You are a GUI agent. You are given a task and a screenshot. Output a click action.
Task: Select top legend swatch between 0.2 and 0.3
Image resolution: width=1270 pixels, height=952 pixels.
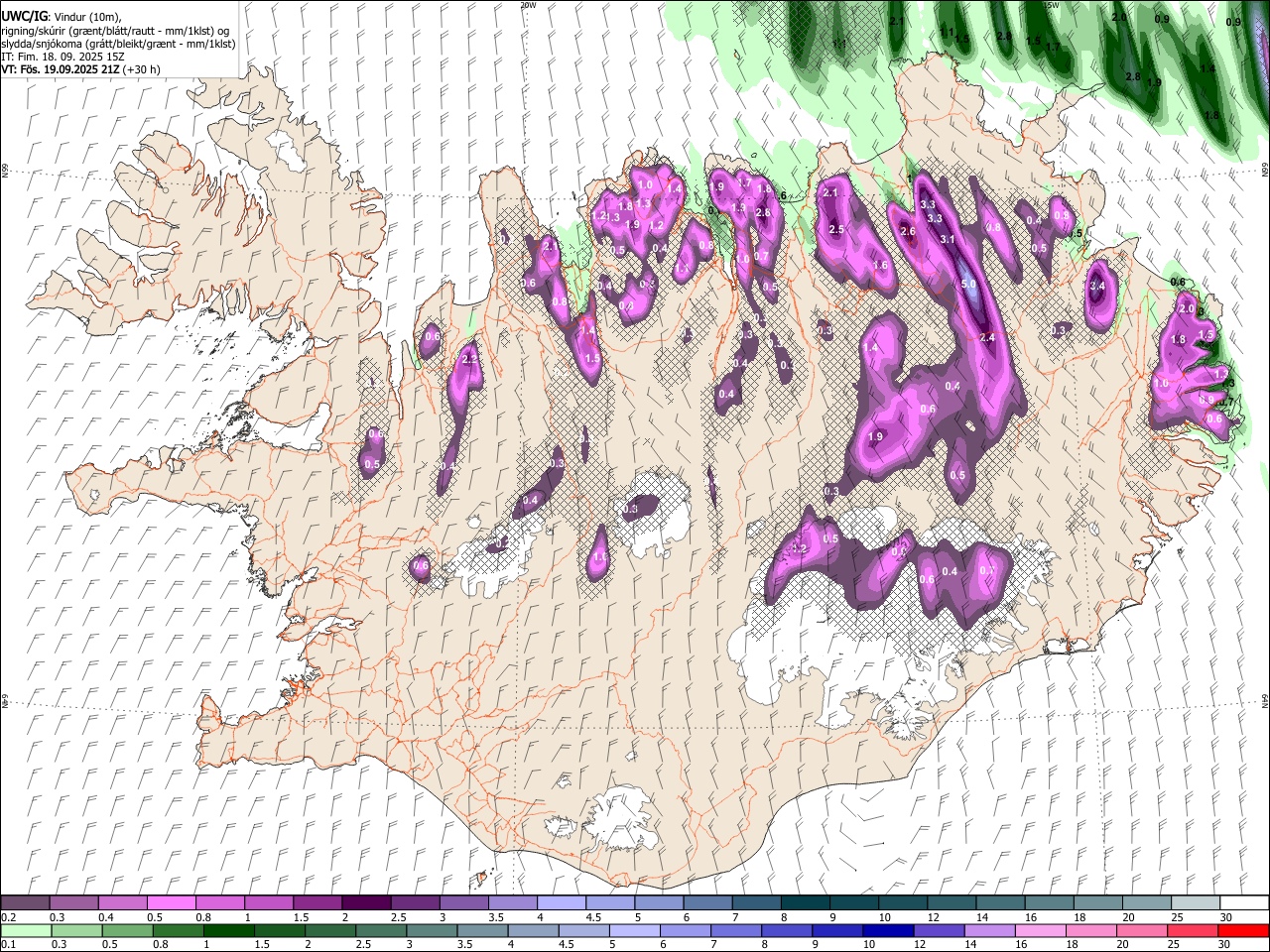(25, 903)
